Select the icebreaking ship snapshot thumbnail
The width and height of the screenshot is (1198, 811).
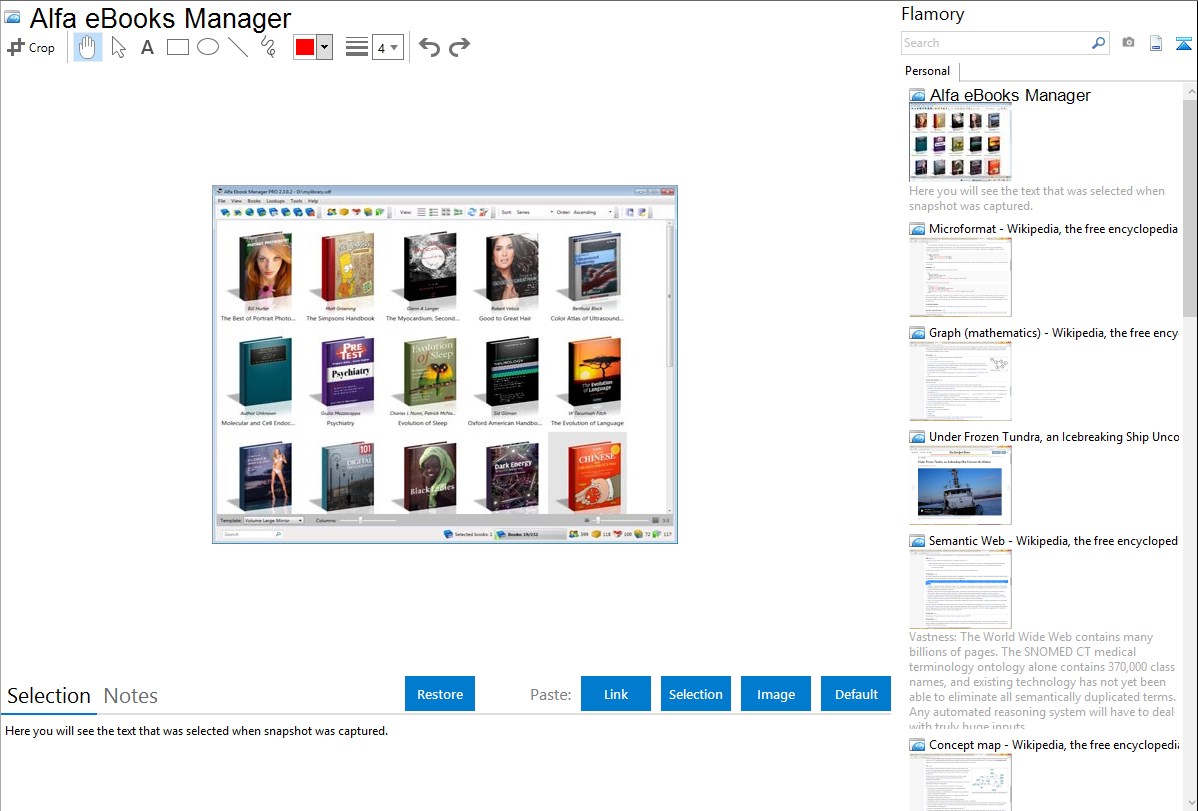pyautogui.click(x=960, y=485)
